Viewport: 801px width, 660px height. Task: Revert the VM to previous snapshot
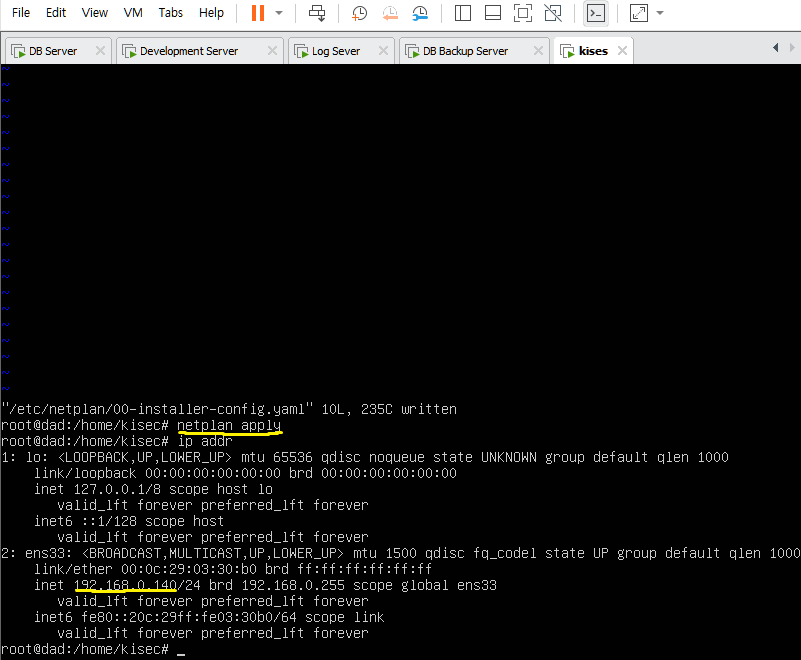pos(390,13)
